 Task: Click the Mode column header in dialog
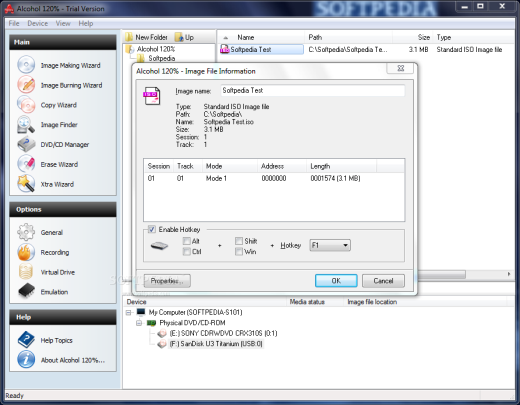pyautogui.click(x=230, y=166)
